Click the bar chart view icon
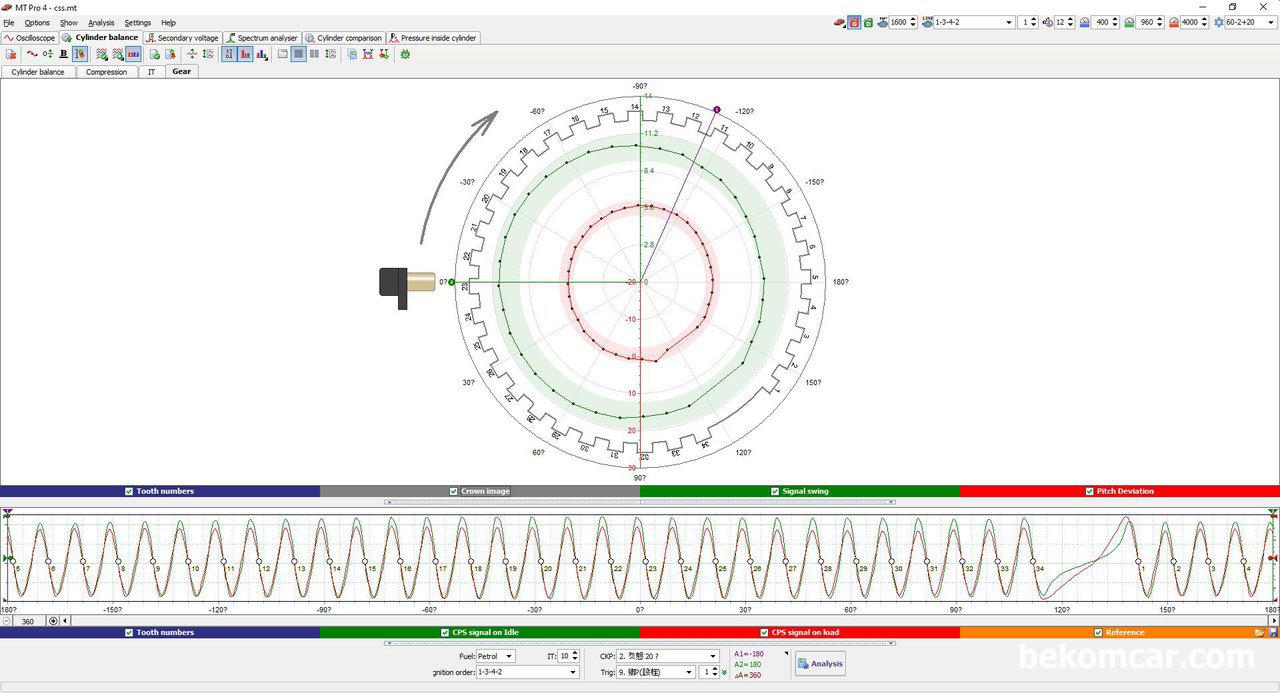The width and height of the screenshot is (1280, 693). click(x=262, y=54)
